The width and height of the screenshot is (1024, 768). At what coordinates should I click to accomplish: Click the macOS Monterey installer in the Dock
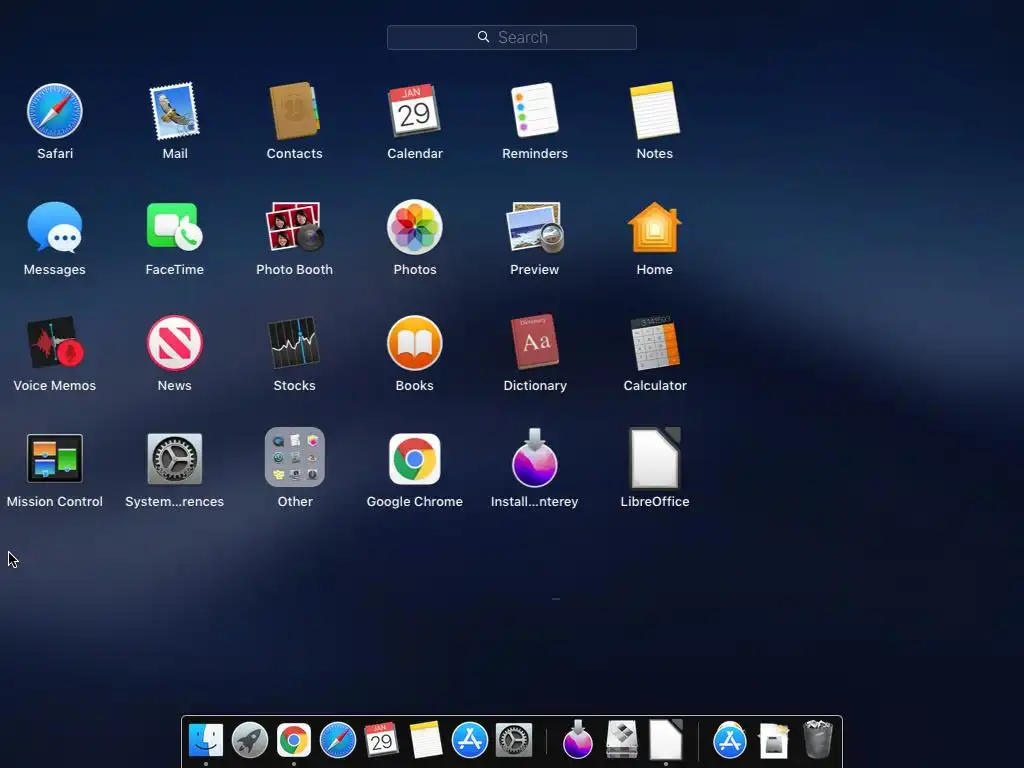pos(577,739)
